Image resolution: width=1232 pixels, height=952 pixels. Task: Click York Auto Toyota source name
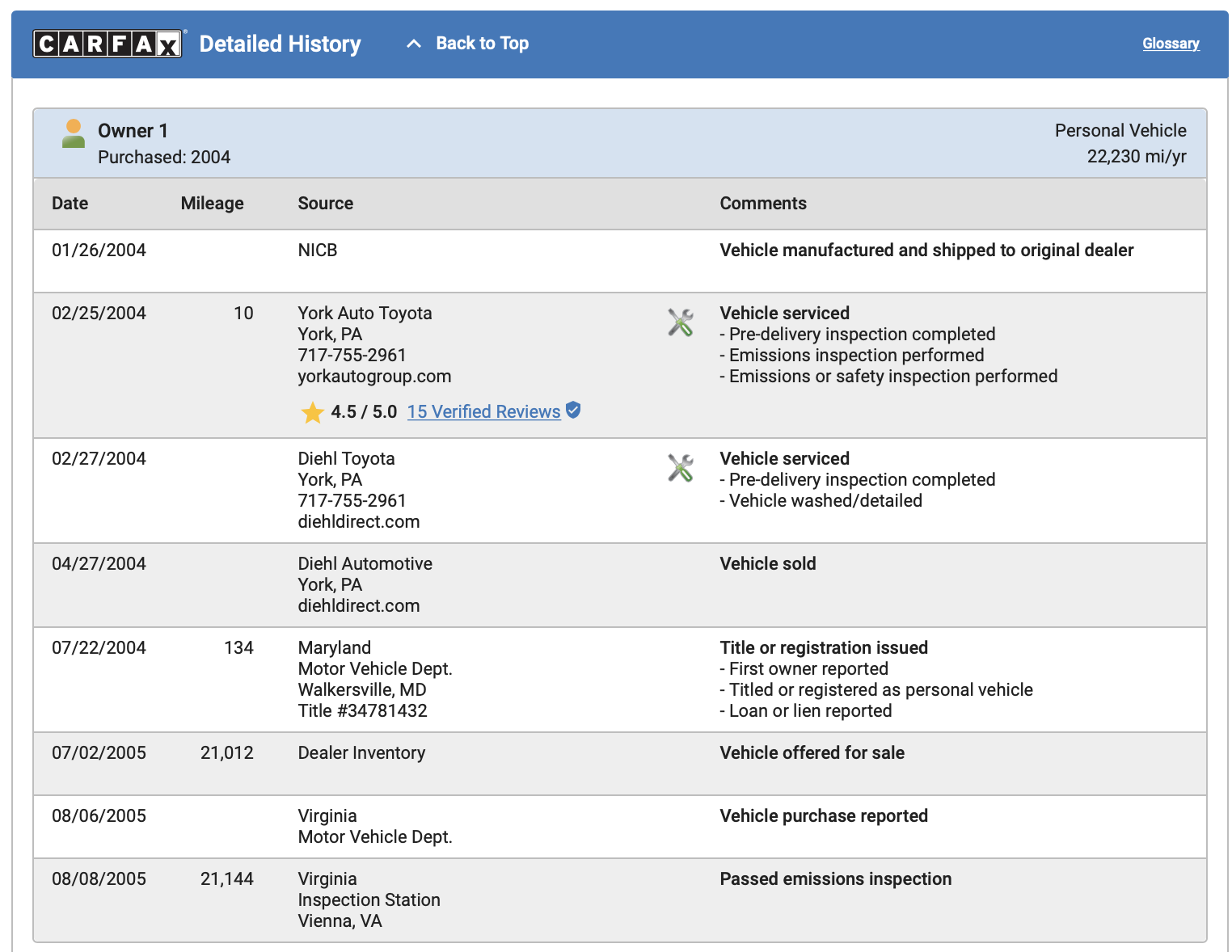coord(365,314)
